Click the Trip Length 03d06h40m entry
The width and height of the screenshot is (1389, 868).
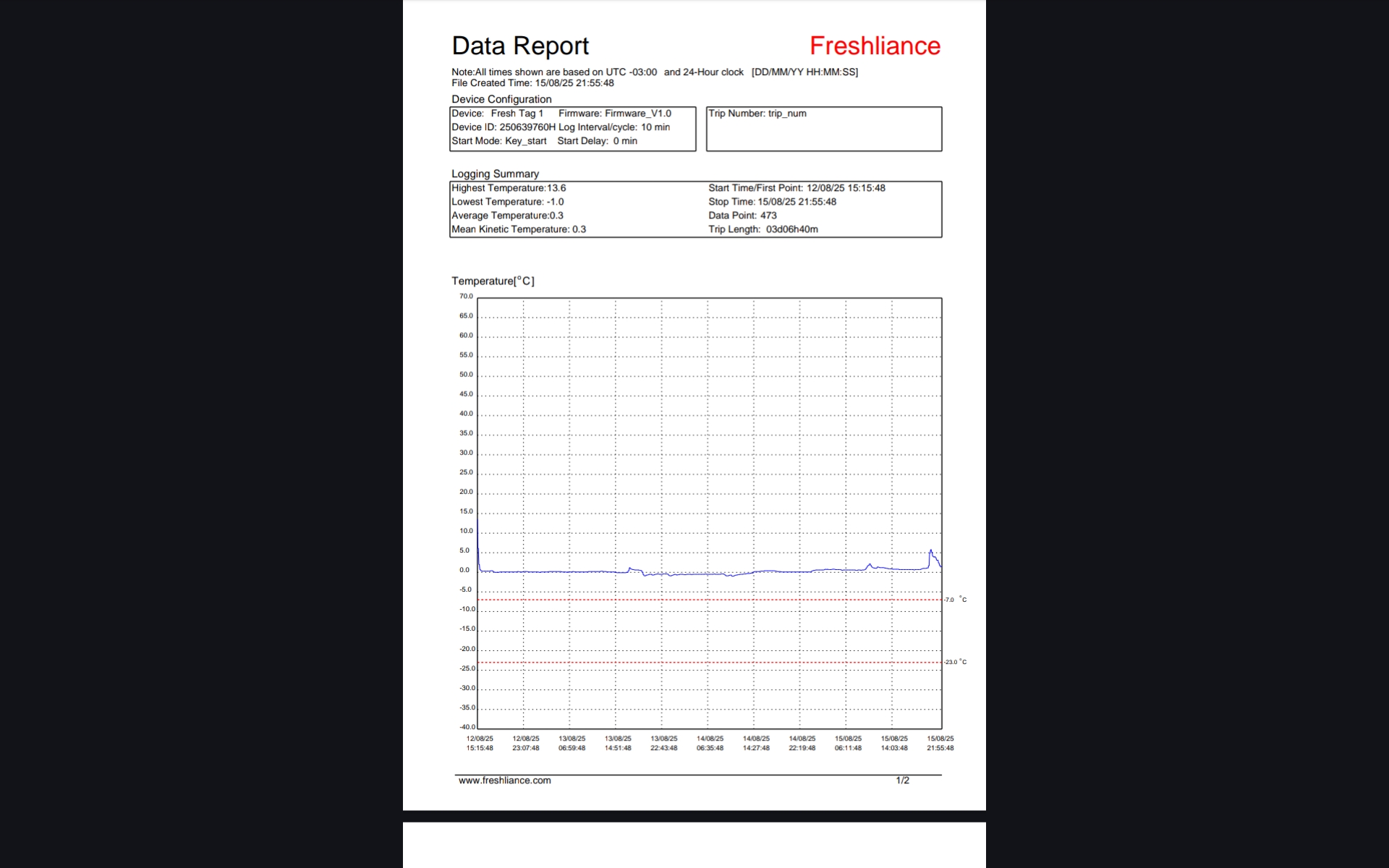coord(763,229)
